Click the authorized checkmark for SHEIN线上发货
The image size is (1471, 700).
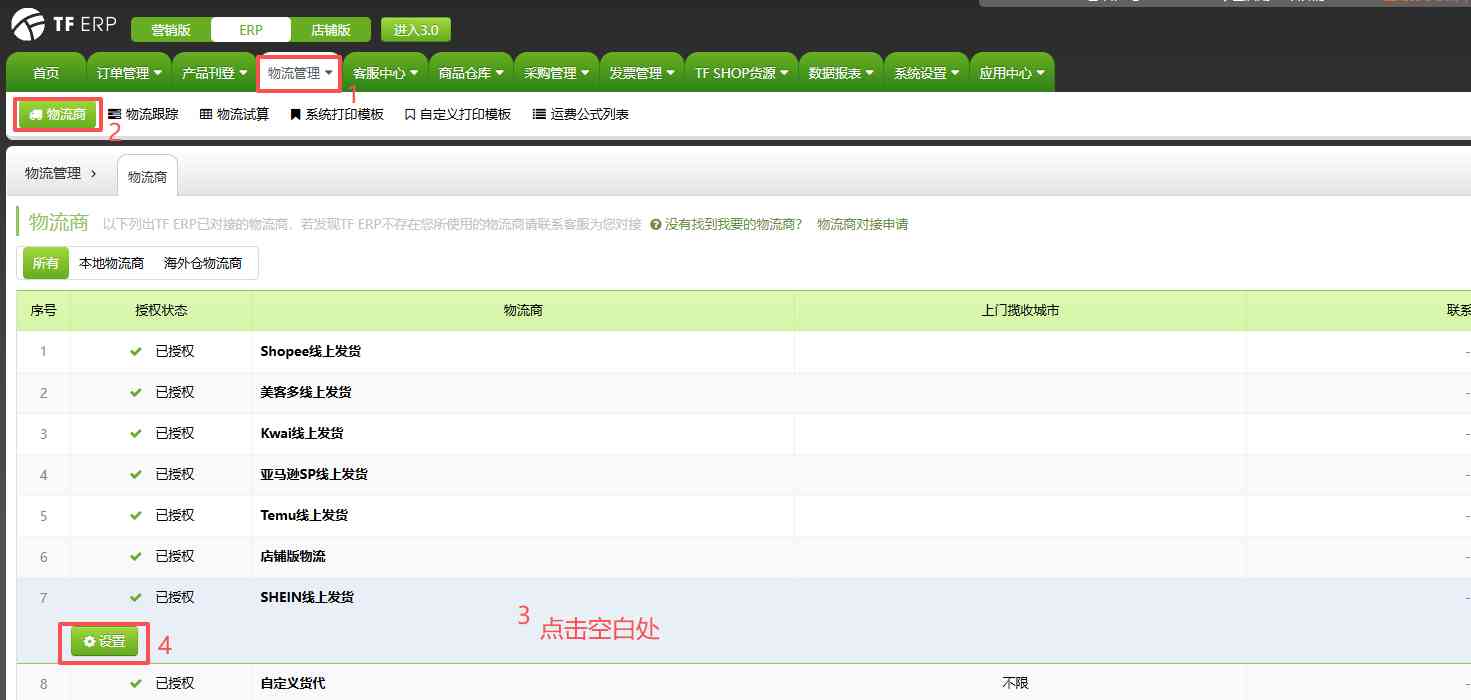tap(134, 597)
